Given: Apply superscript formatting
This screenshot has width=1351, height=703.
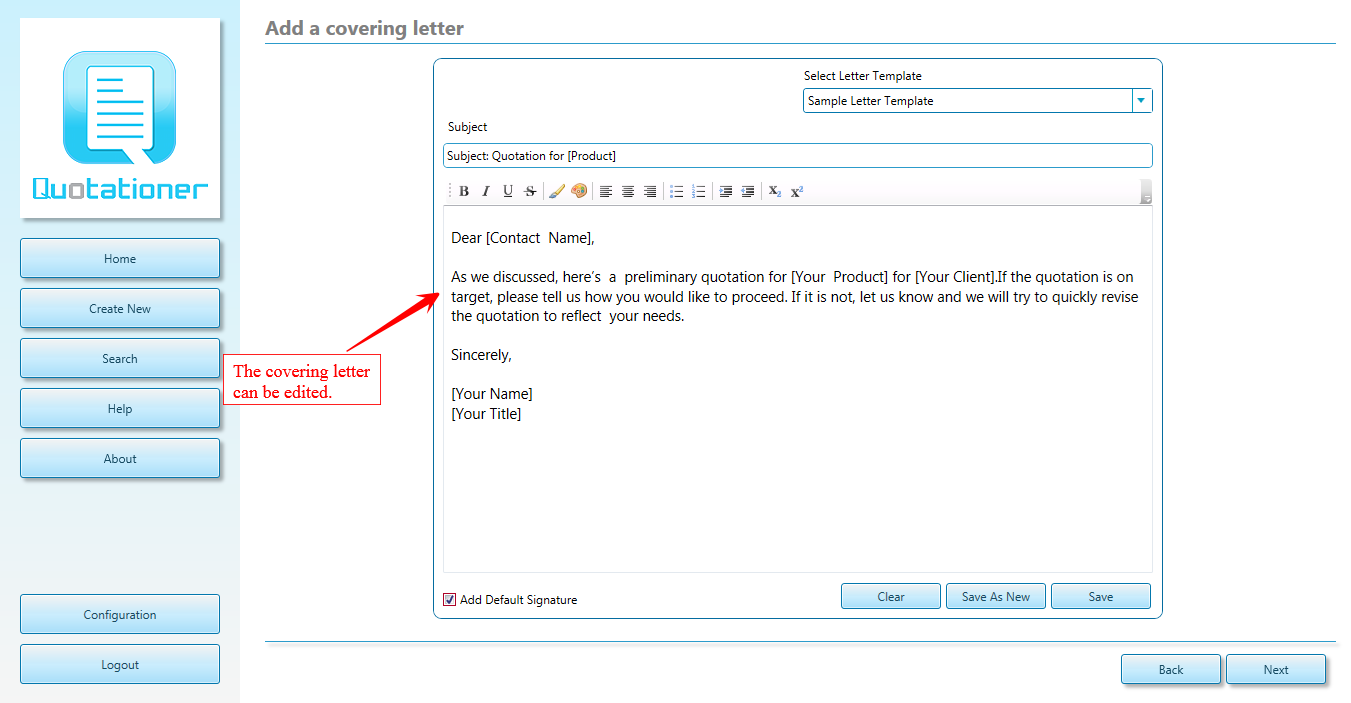Looking at the screenshot, I should pyautogui.click(x=797, y=191).
